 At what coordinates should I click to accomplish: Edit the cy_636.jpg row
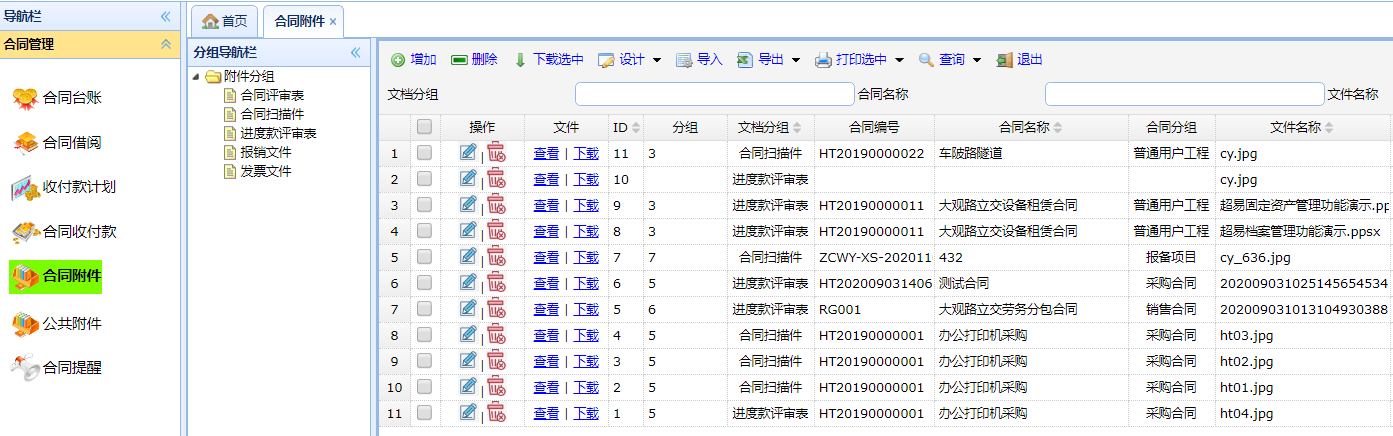click(x=468, y=256)
